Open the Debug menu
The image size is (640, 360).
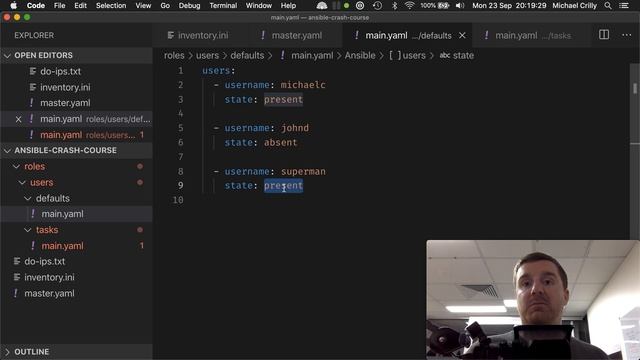click(189, 6)
